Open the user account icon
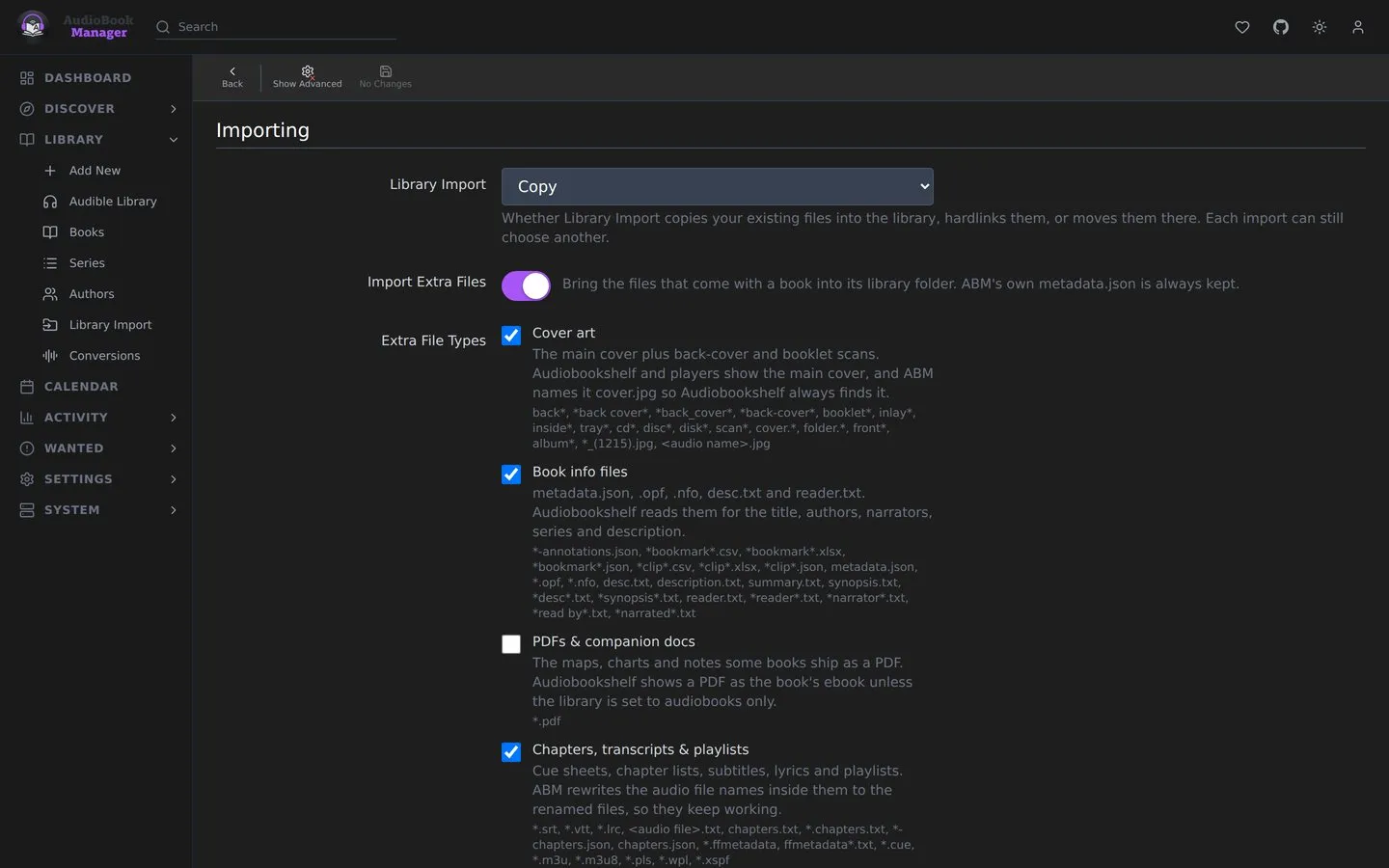This screenshot has height=868, width=1389. click(1358, 27)
